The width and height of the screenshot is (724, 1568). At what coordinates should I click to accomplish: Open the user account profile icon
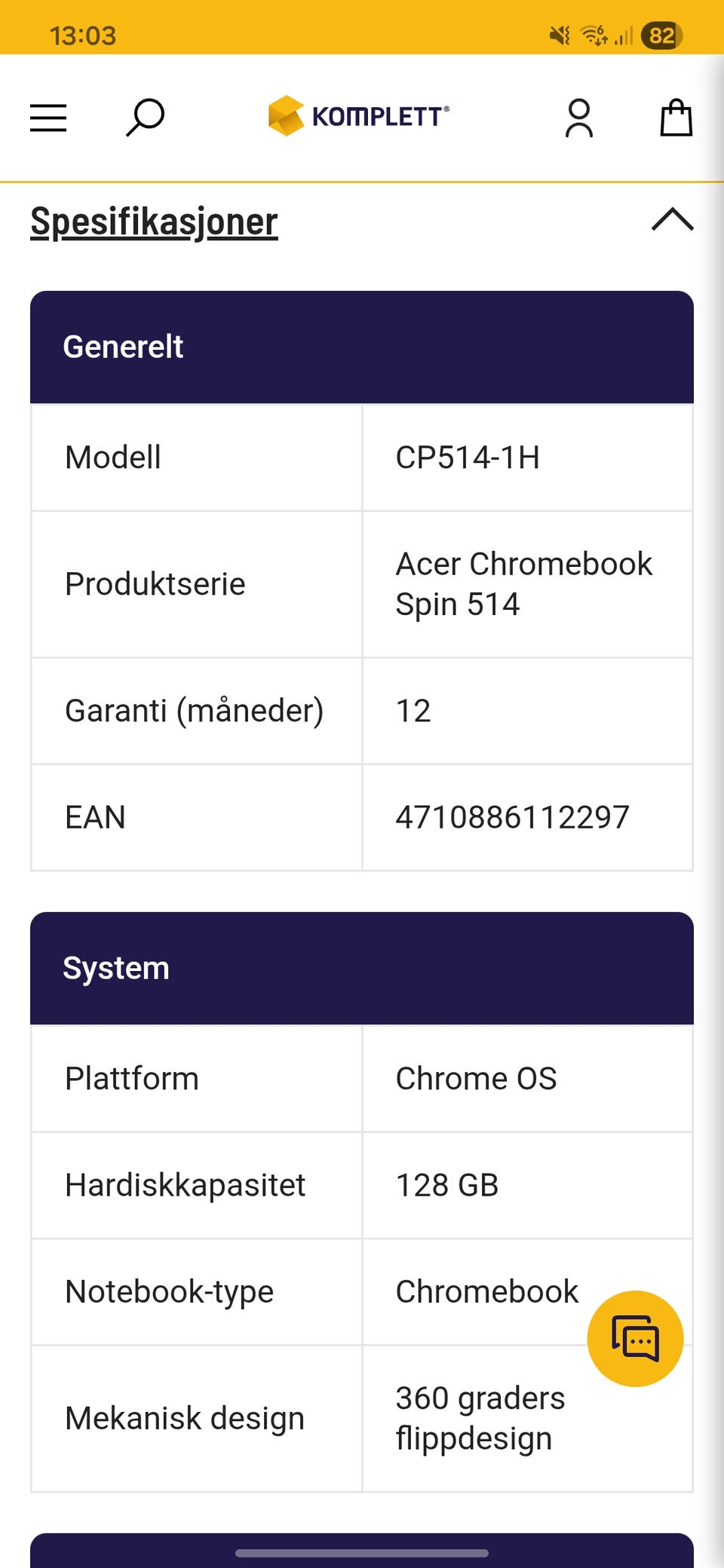pyautogui.click(x=579, y=118)
